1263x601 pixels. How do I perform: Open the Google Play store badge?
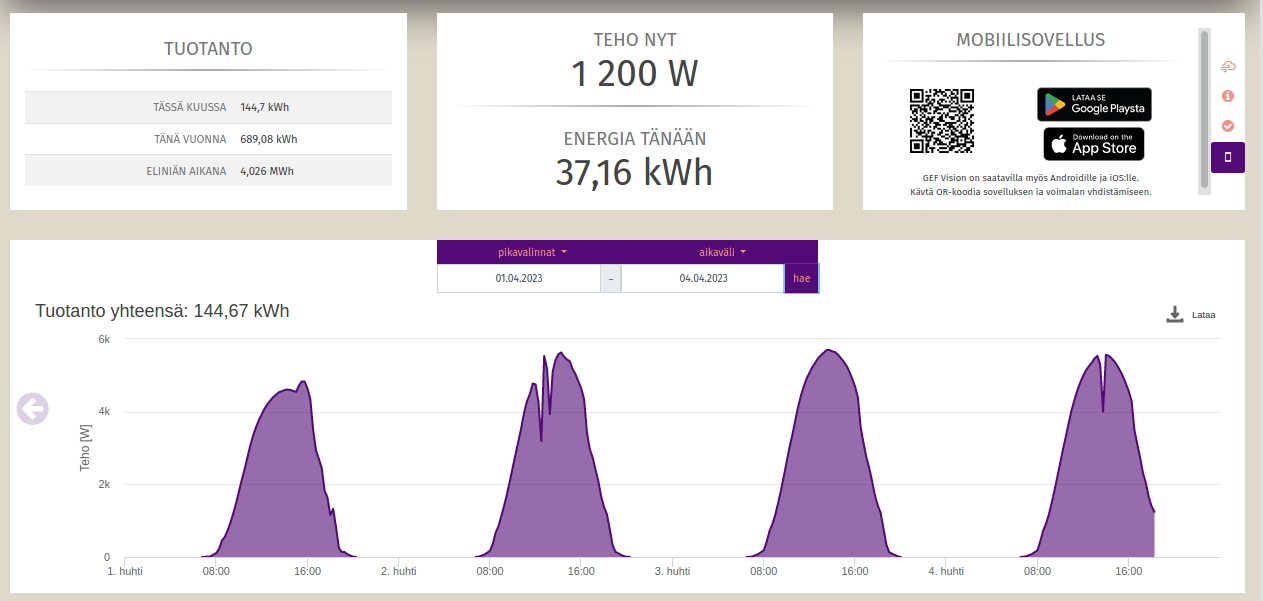coord(1094,104)
